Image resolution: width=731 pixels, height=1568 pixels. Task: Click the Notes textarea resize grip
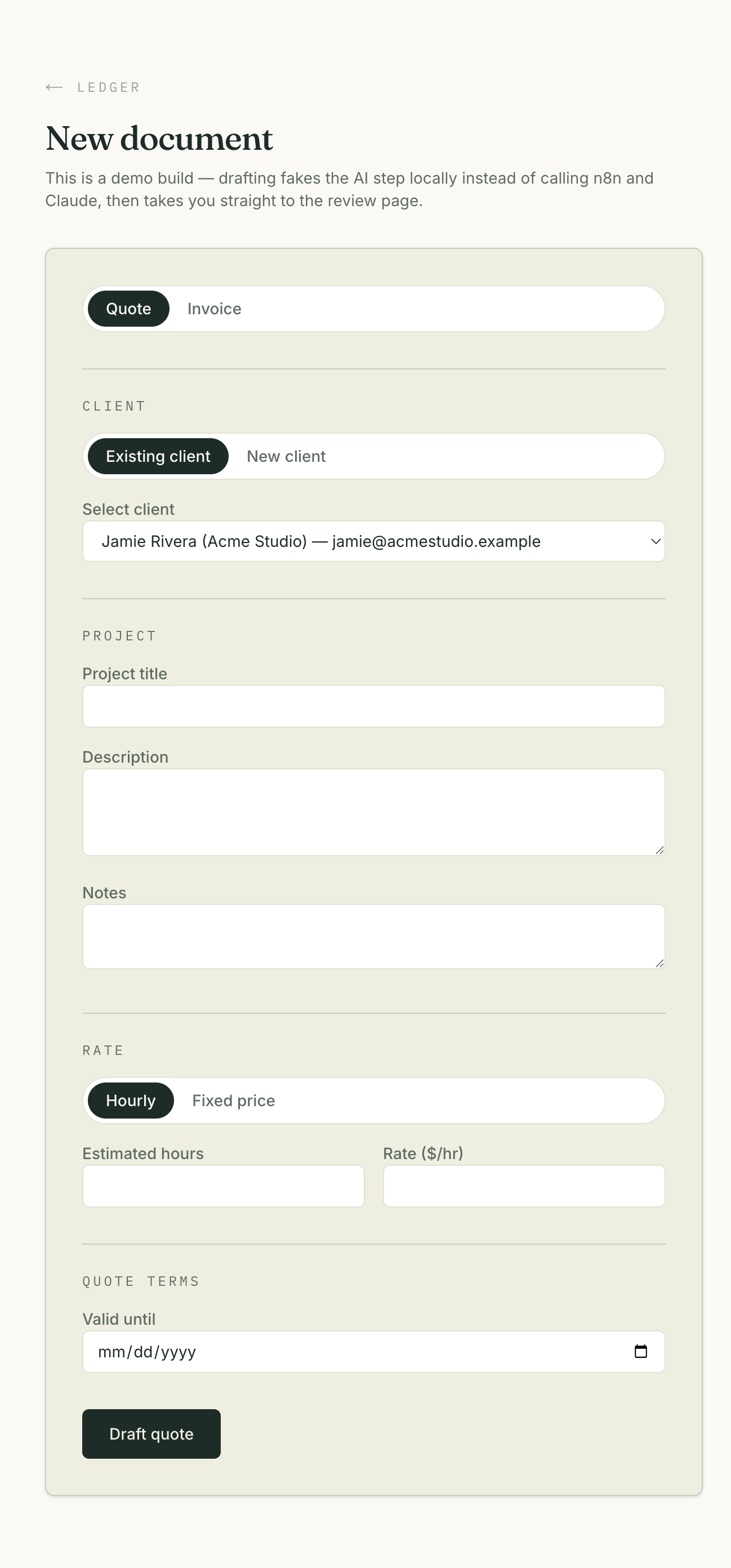pyautogui.click(x=659, y=963)
